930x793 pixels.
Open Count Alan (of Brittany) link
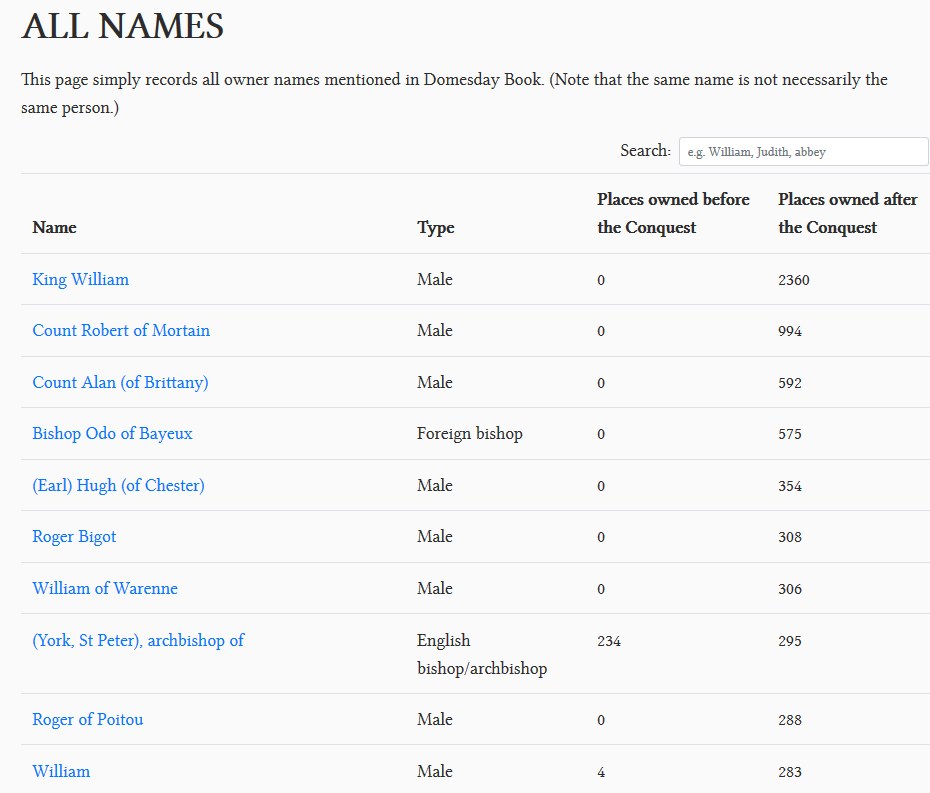[x=120, y=383]
